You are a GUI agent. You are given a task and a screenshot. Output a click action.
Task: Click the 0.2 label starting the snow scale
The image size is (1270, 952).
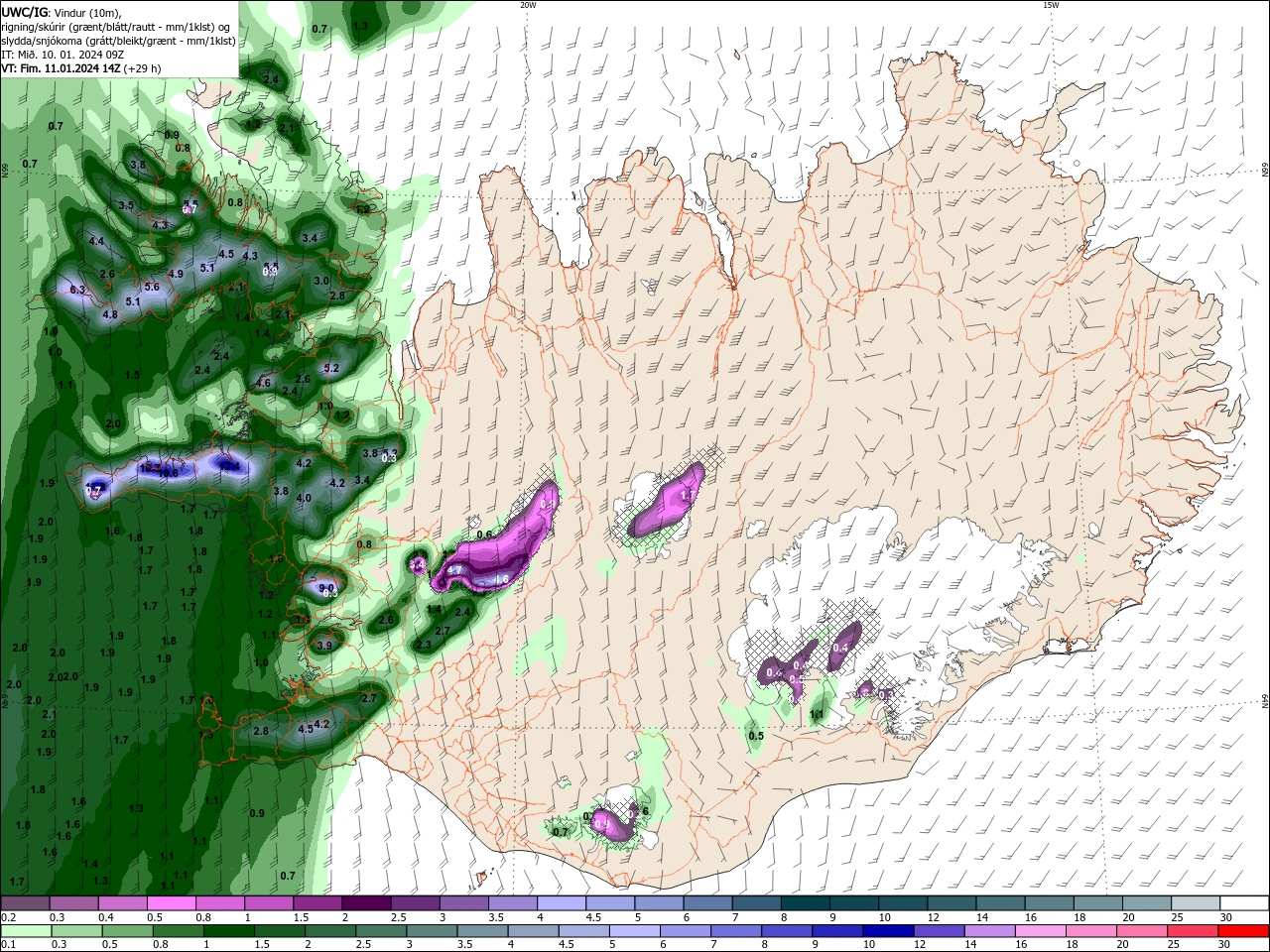click(9, 917)
